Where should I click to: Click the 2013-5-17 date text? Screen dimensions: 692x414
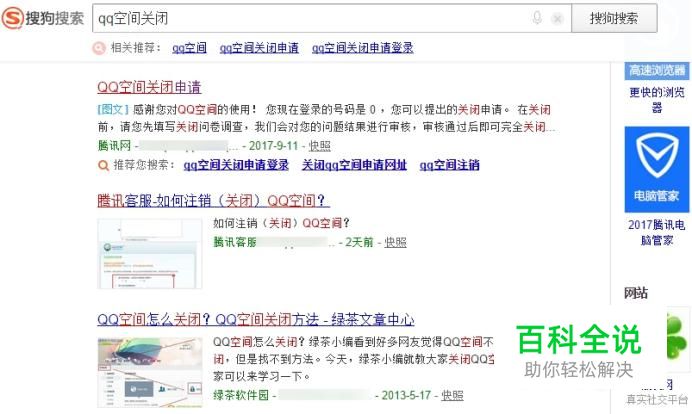[x=406, y=395]
